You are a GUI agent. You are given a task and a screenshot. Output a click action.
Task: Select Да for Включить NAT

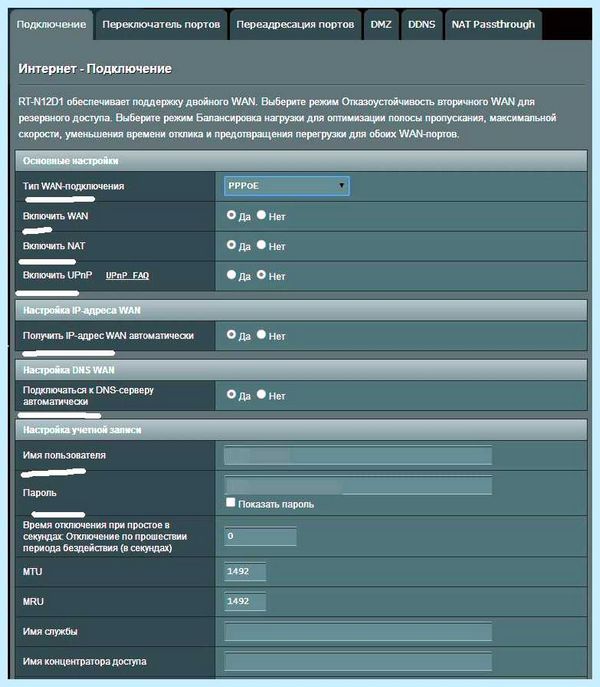231,245
